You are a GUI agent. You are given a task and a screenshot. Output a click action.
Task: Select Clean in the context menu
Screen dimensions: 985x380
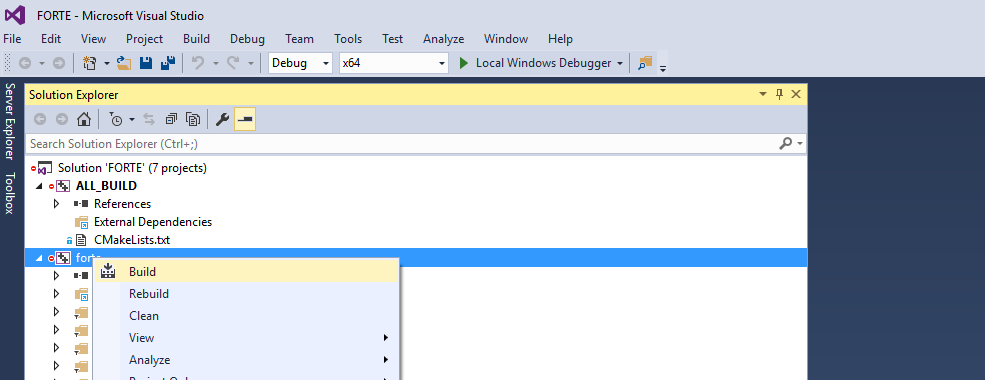246,316
